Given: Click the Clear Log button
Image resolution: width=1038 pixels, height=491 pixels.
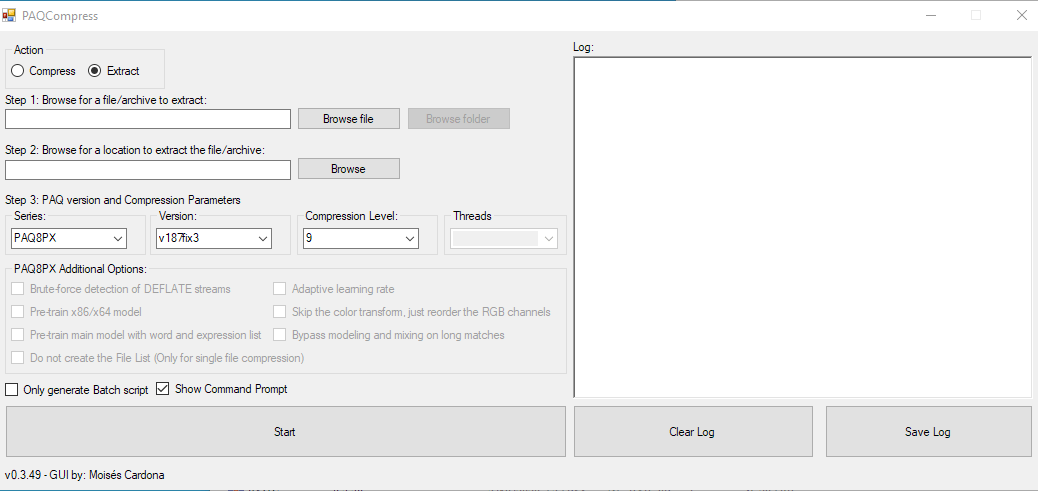Looking at the screenshot, I should 693,431.
